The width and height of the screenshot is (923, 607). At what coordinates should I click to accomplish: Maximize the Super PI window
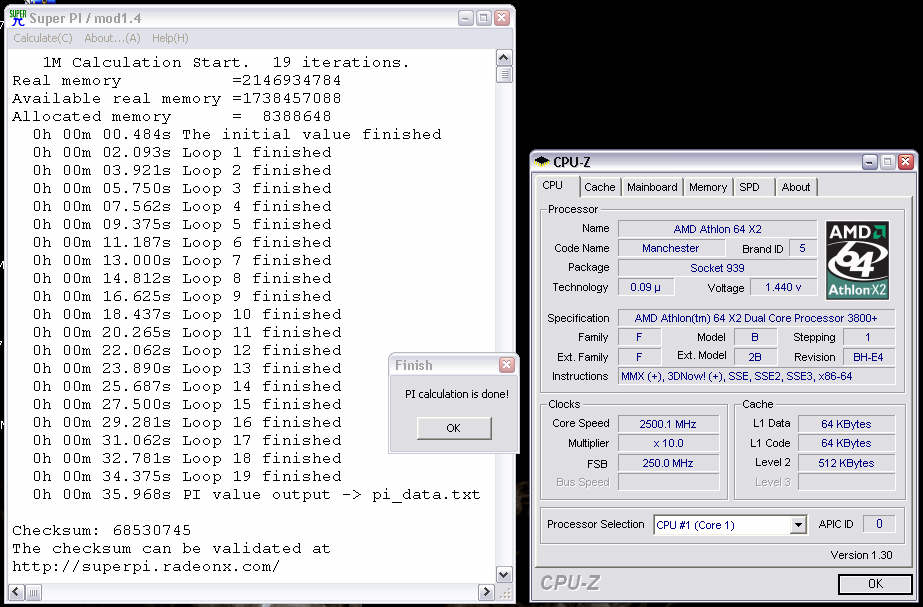(x=484, y=18)
